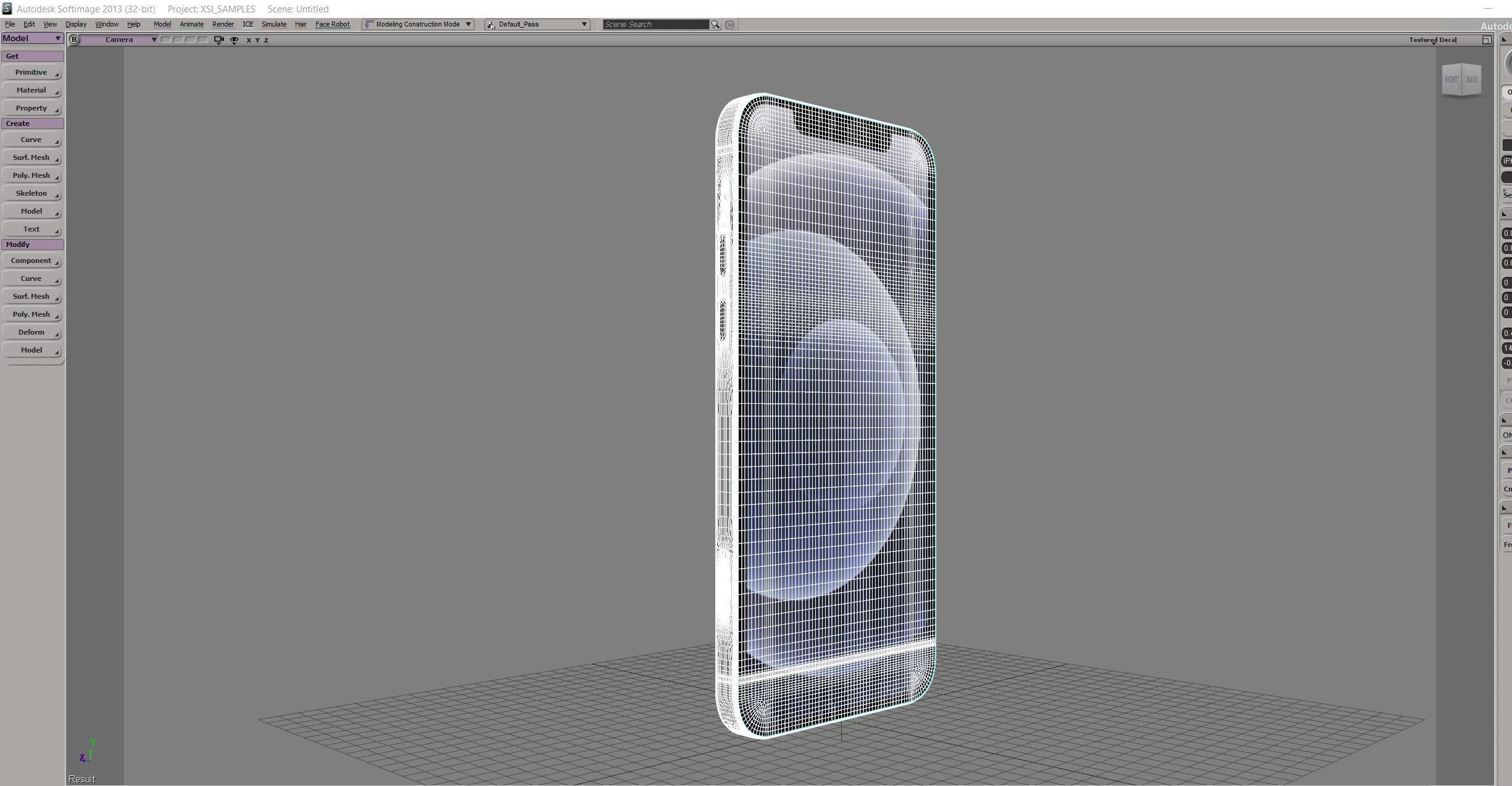Open the Display menu
1512x786 pixels.
[76, 24]
